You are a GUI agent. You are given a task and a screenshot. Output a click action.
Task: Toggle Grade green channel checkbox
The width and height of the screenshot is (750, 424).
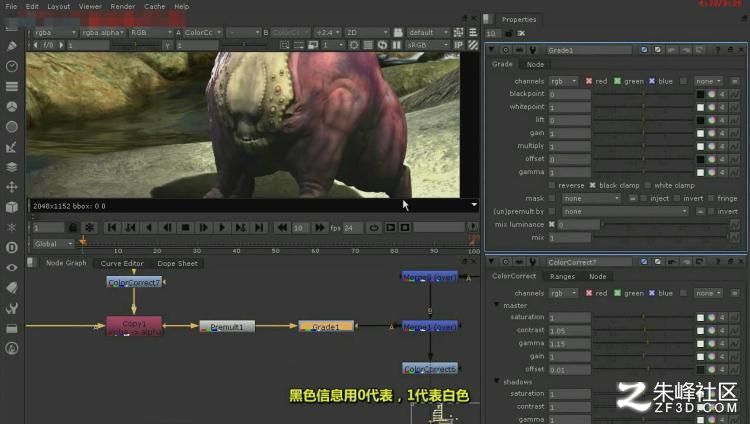pos(618,81)
